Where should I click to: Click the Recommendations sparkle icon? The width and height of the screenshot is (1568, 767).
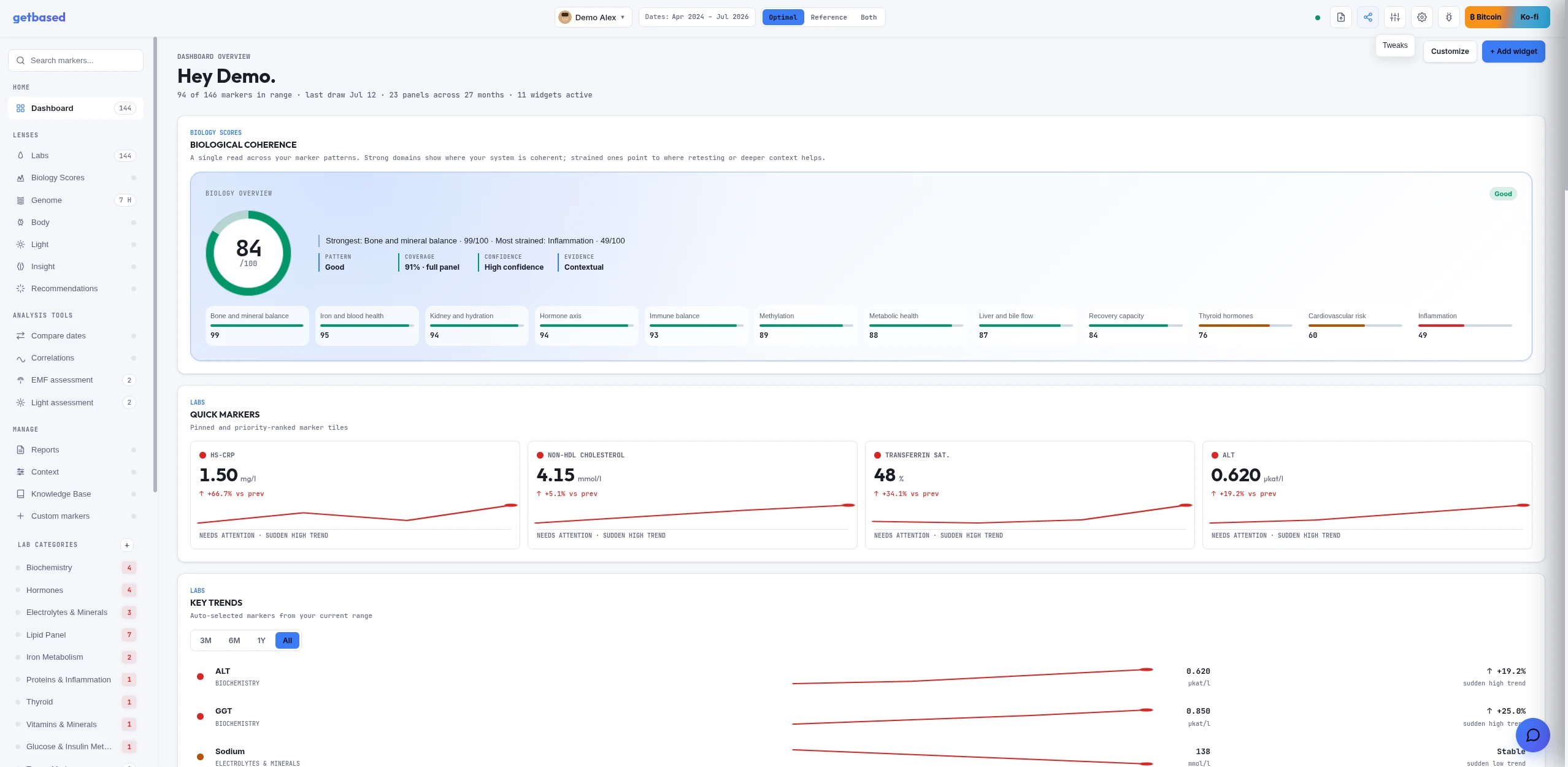[x=20, y=289]
